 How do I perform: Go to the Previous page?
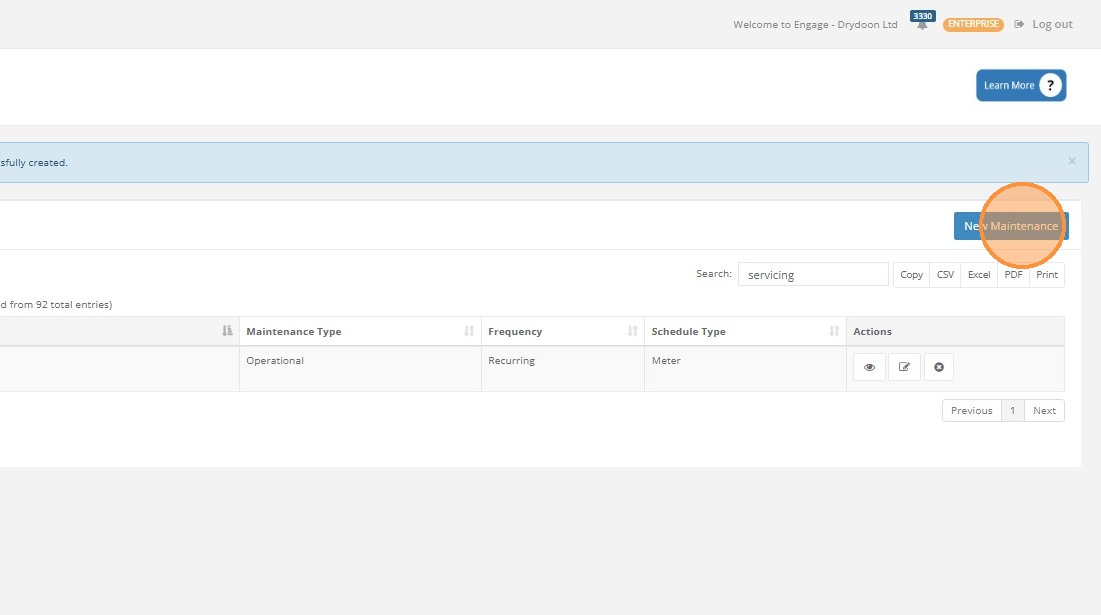click(x=972, y=411)
